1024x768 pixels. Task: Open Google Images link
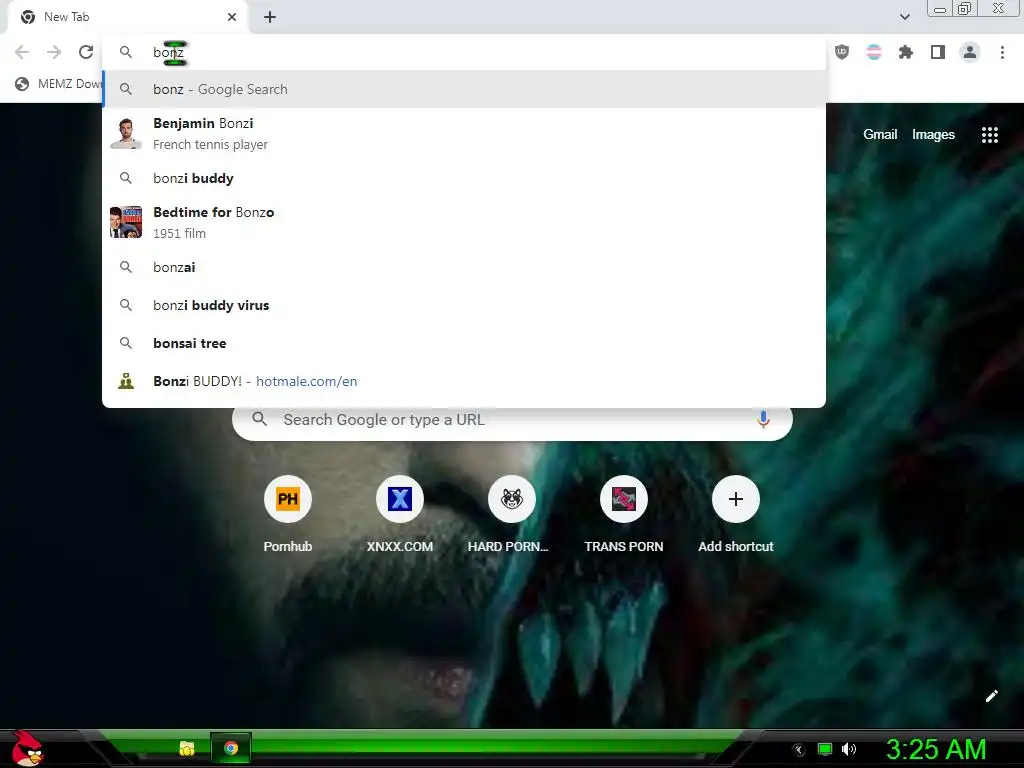click(x=933, y=135)
